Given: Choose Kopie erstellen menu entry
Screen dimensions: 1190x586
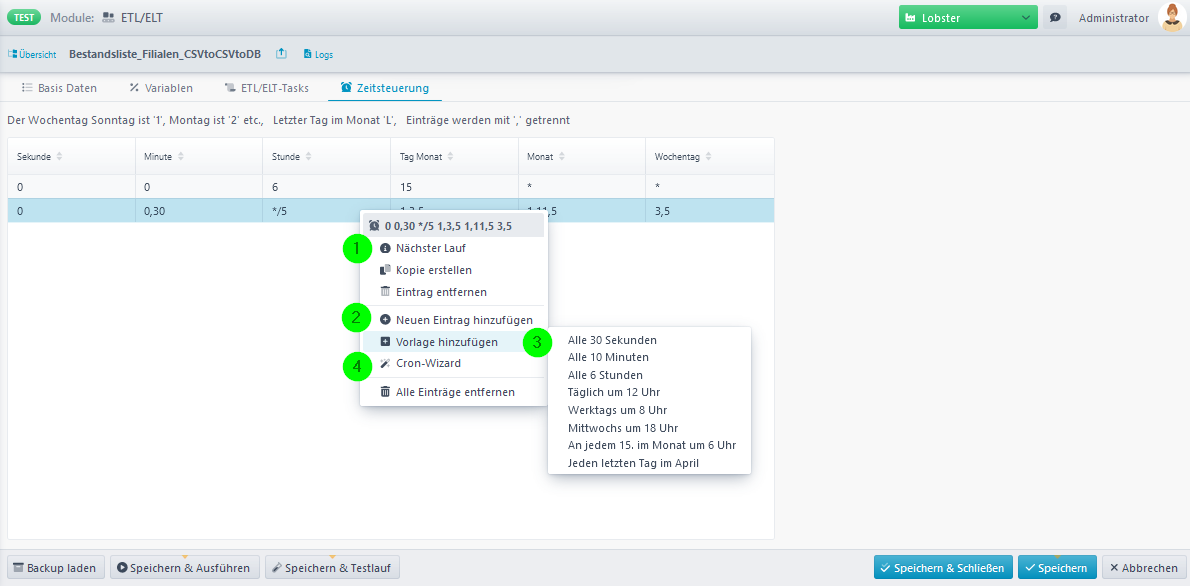Looking at the screenshot, I should click(x=433, y=270).
